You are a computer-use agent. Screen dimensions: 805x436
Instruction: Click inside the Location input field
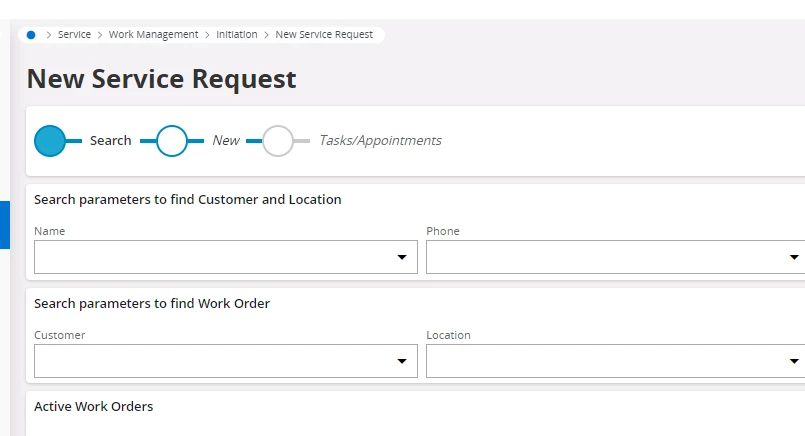point(616,361)
